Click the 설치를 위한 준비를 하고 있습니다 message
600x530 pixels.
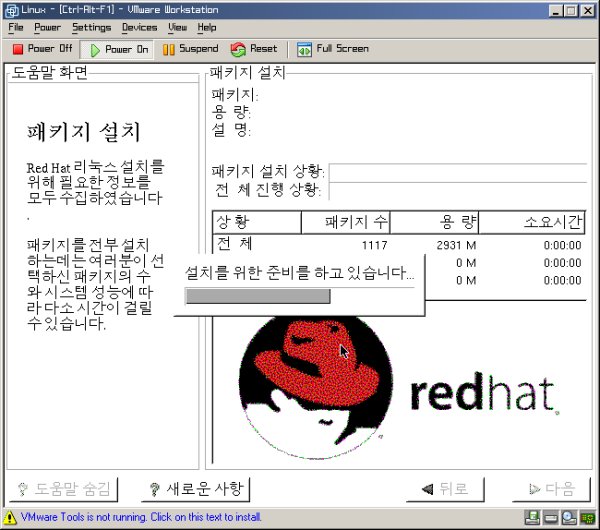point(299,273)
